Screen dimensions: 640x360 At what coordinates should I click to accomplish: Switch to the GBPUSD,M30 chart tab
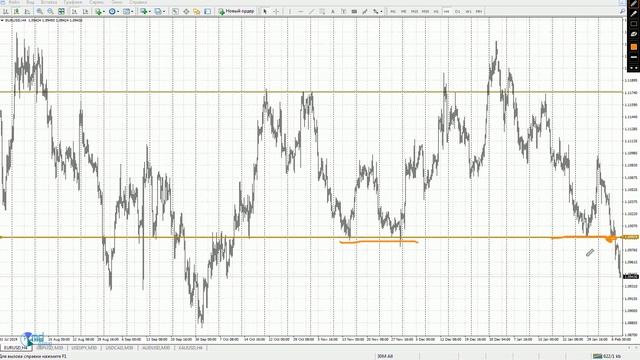tap(50, 348)
